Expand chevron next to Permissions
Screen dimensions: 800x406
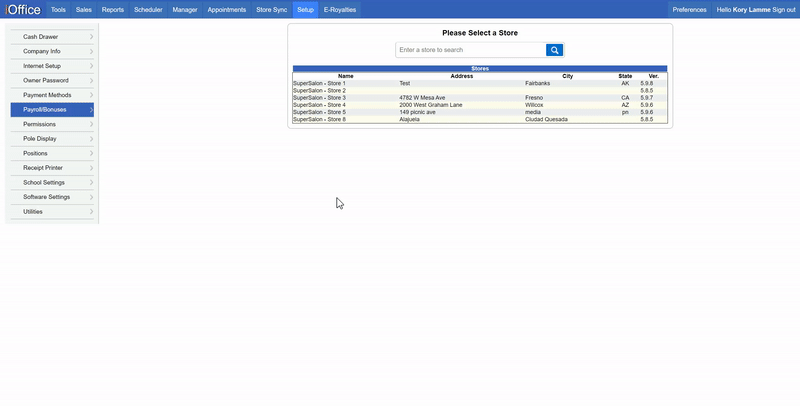(x=91, y=124)
